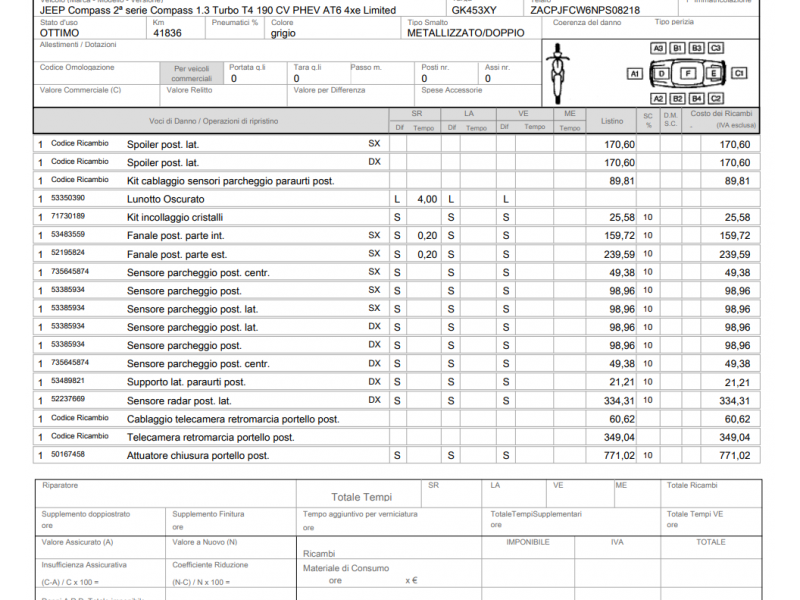Viewport: 800px width, 600px height.
Task: Select zone D inside the car outline
Action: coord(661,73)
